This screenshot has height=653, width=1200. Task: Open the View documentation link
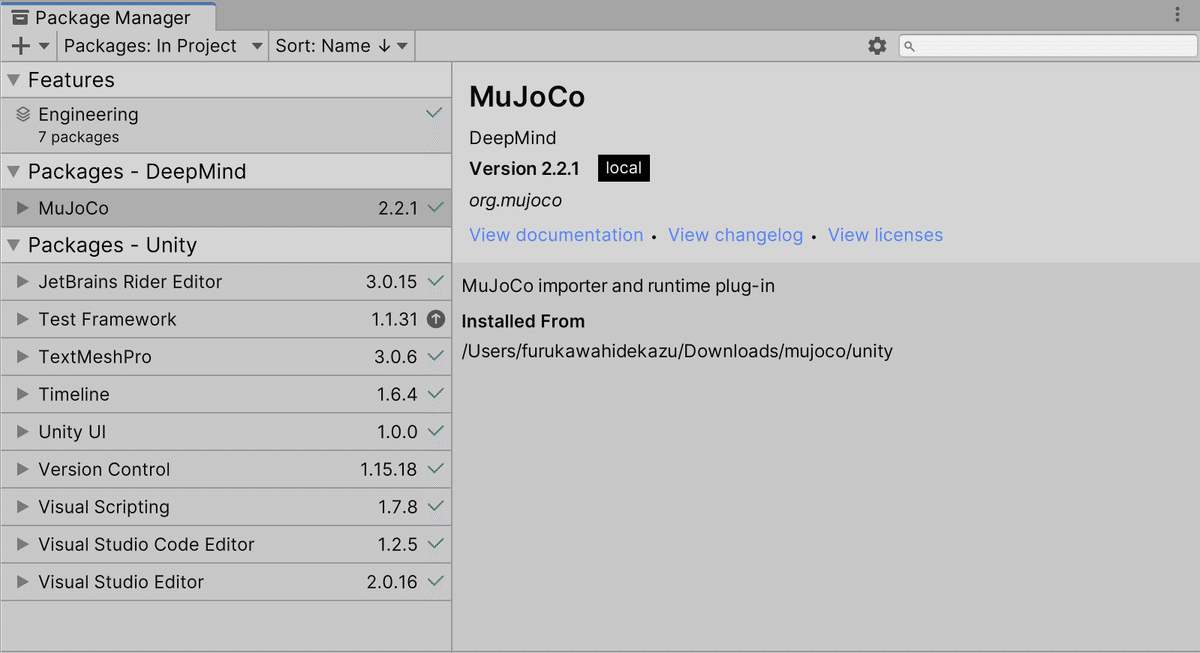[556, 235]
